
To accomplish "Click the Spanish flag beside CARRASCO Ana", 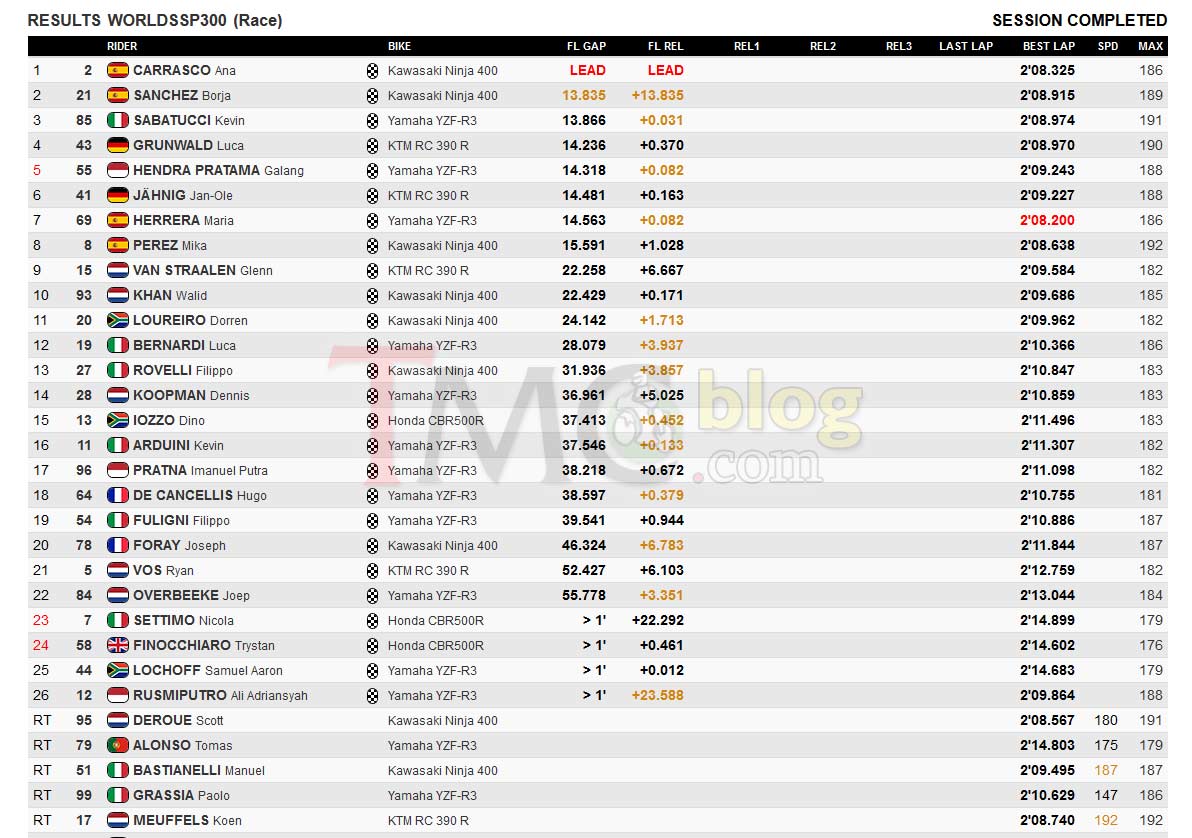I will (118, 70).
